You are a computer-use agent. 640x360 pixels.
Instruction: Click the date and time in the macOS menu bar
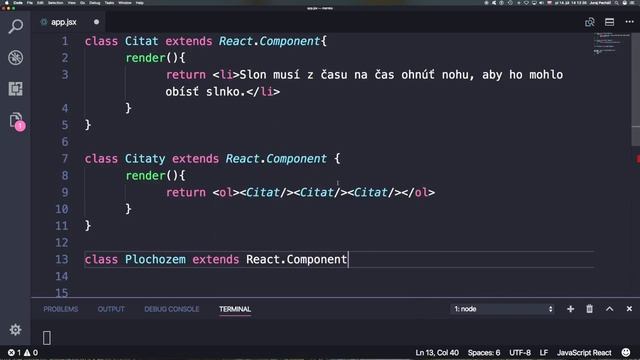[x=570, y=3]
